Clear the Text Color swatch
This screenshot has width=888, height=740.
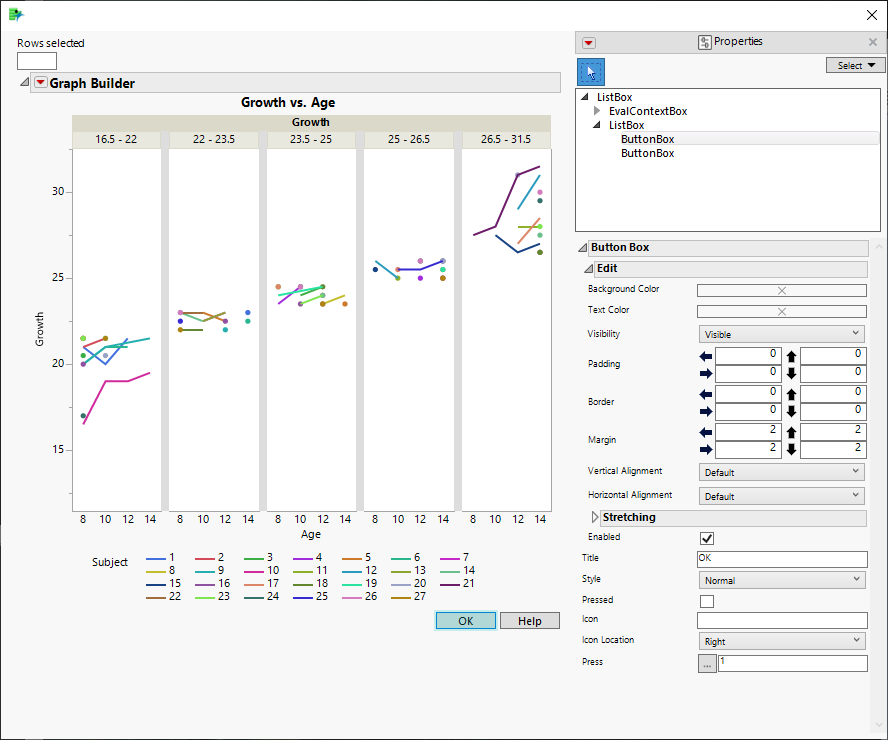point(782,311)
